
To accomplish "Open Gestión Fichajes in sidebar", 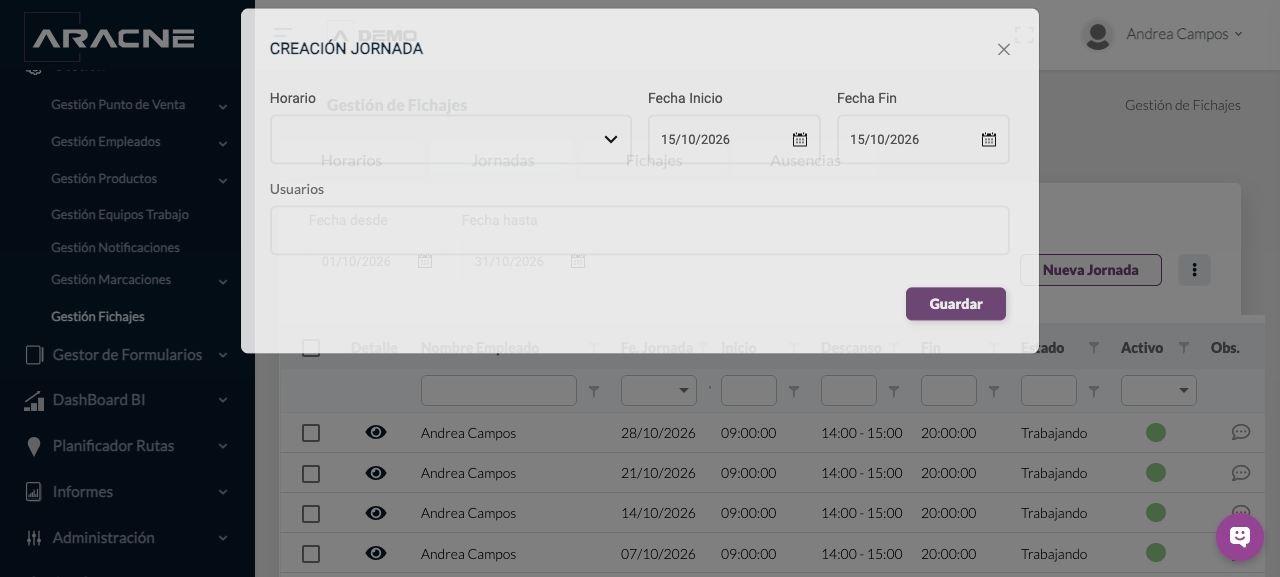I will (x=98, y=317).
